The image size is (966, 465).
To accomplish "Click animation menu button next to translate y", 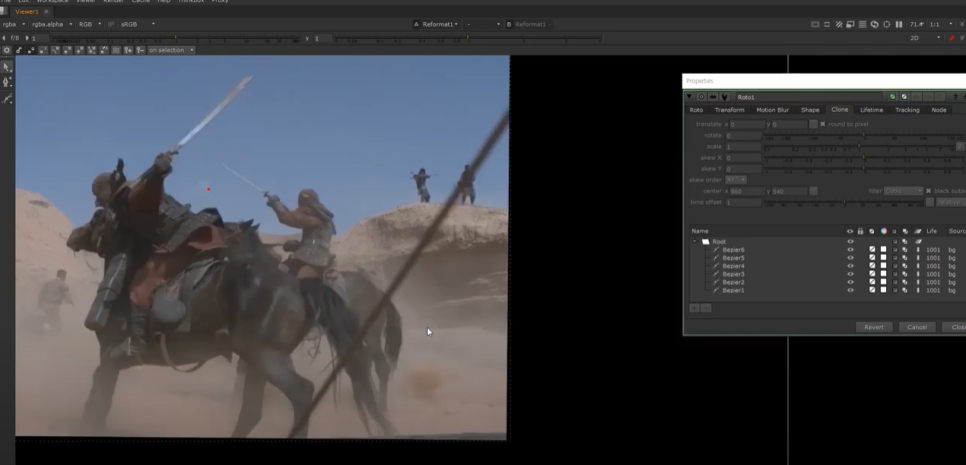I will tap(813, 124).
